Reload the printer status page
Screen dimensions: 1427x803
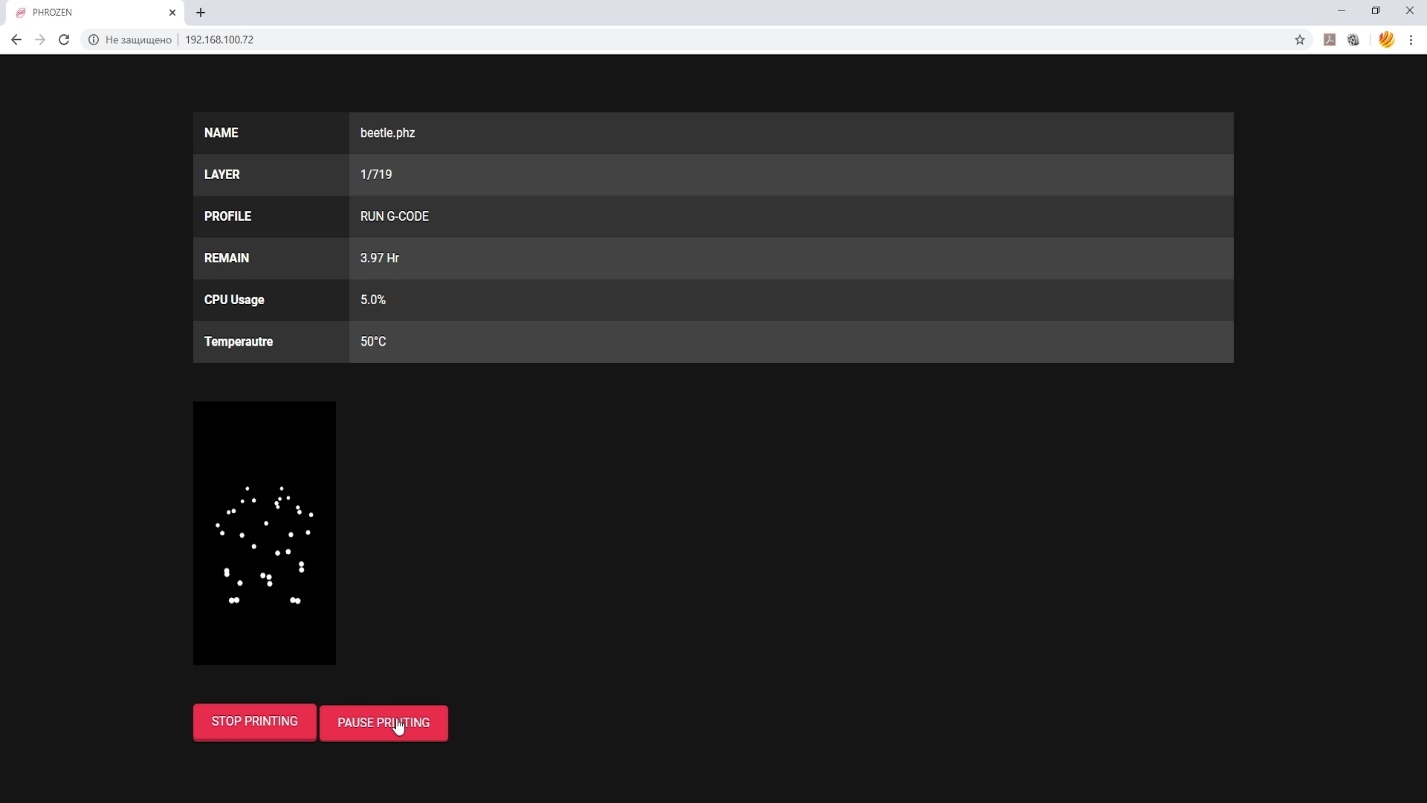[x=64, y=40]
